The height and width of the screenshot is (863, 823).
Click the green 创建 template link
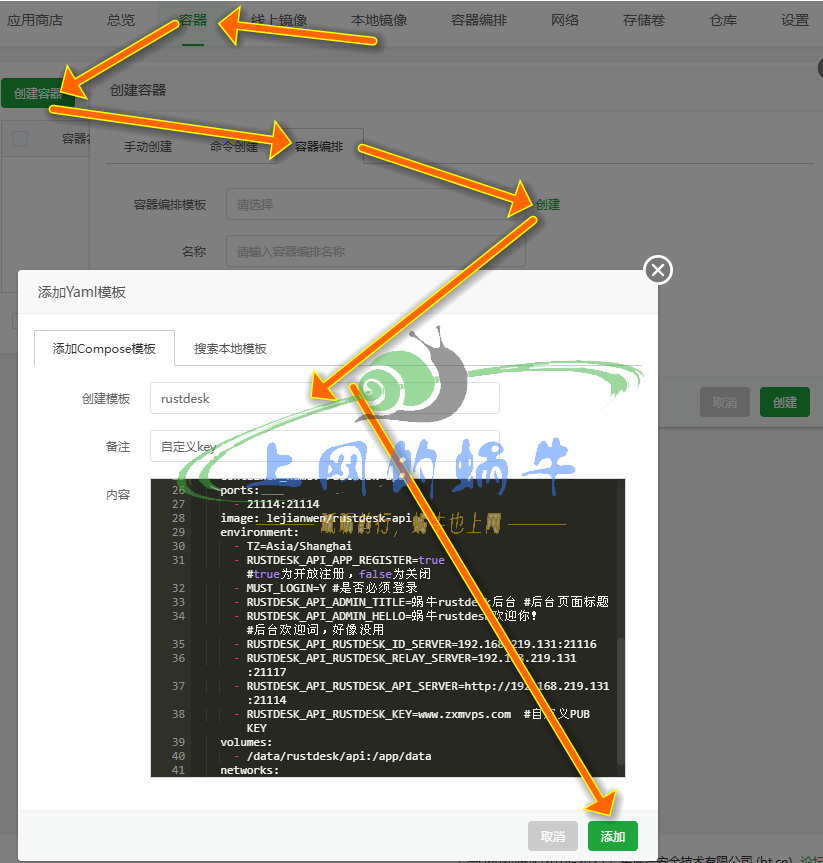548,205
